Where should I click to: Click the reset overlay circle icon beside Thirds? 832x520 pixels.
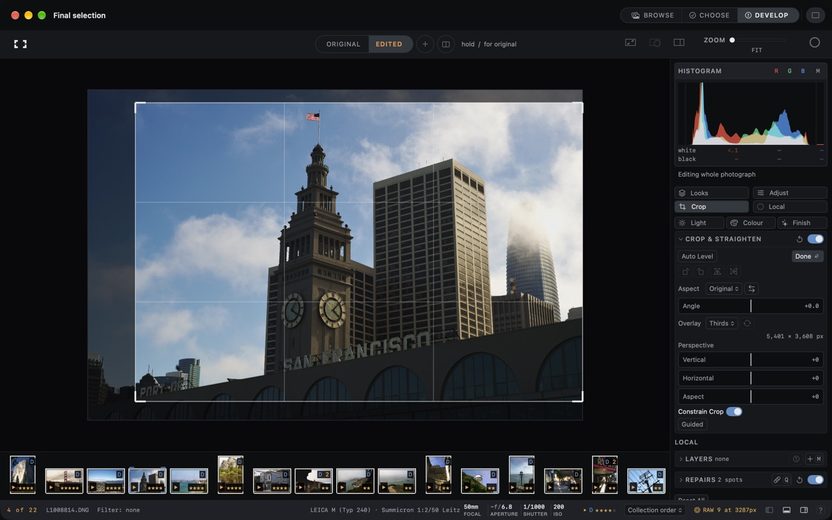click(747, 323)
